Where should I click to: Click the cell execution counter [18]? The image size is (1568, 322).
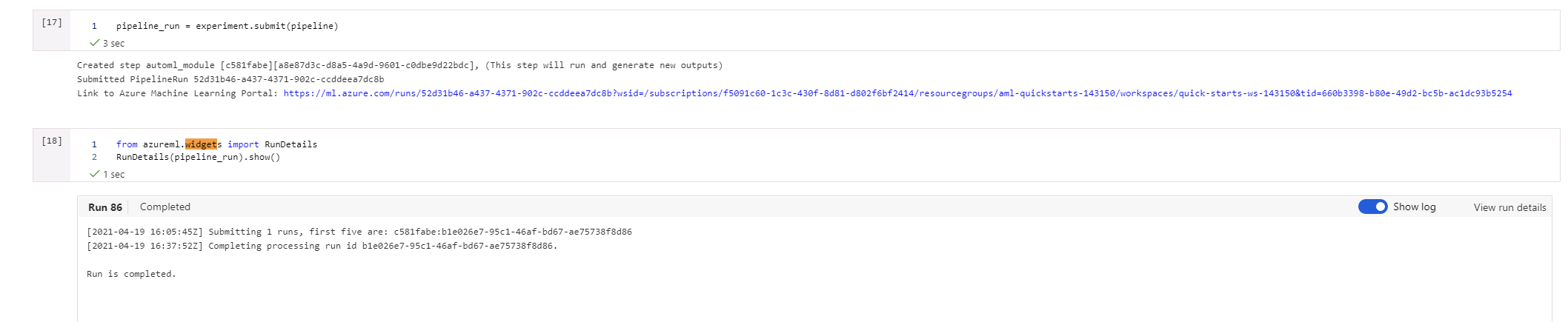click(x=52, y=141)
